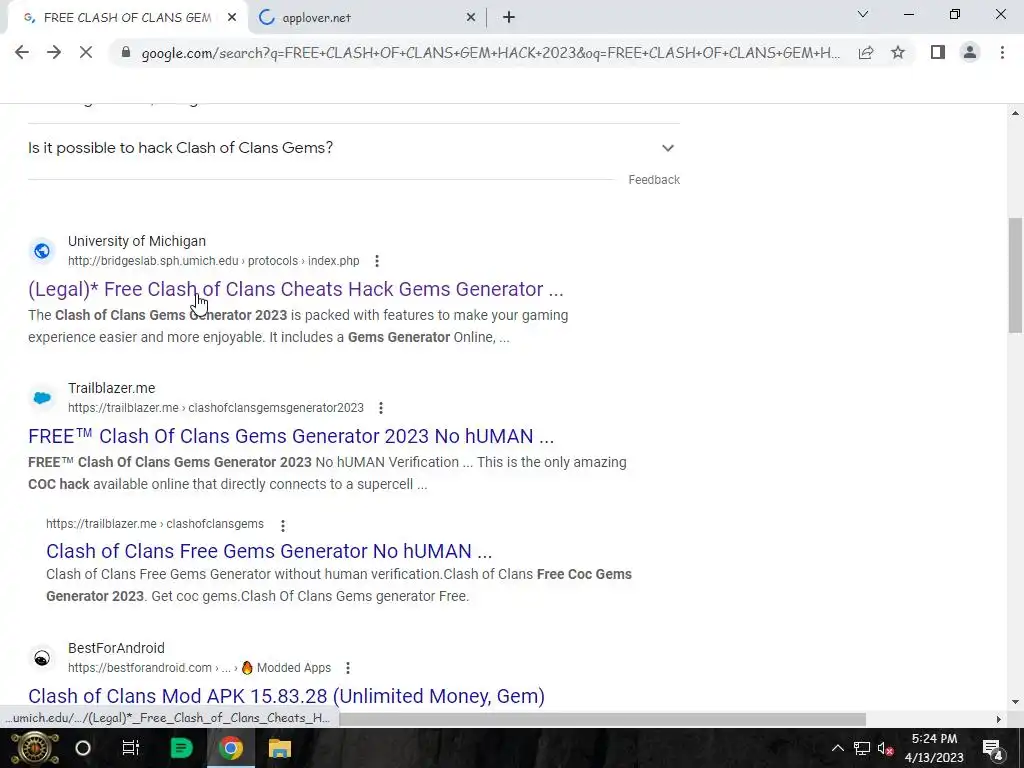Close the applover.net tab

click(x=471, y=18)
